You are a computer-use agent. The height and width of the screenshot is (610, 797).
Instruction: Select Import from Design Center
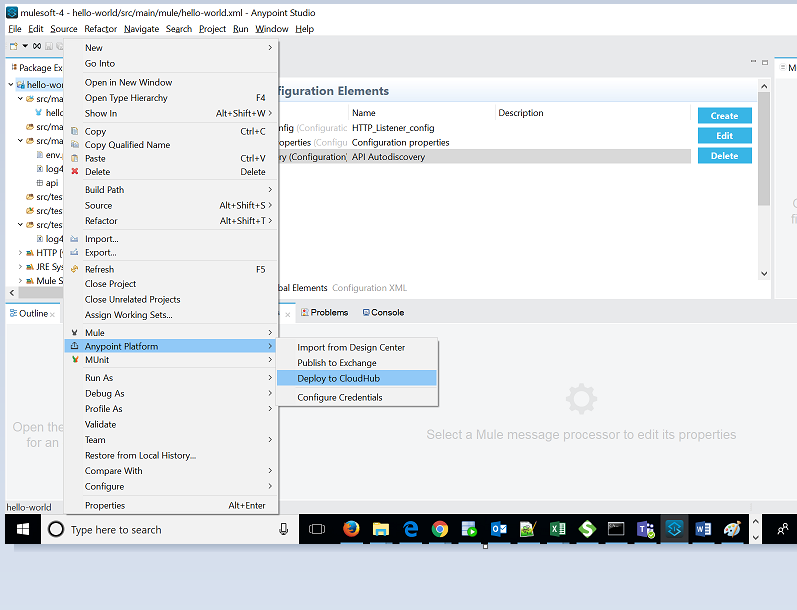pyautogui.click(x=356, y=348)
